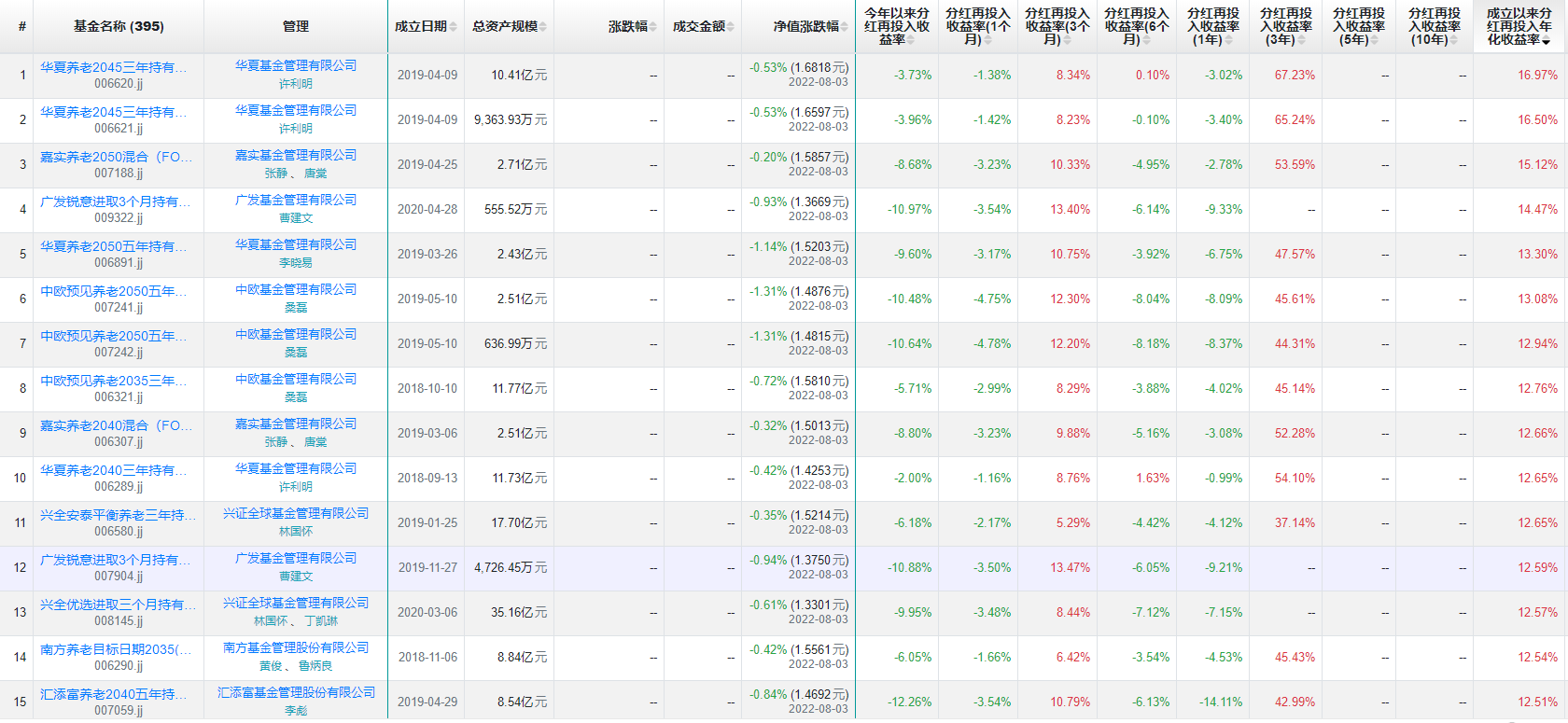
Task: Open 南方基金管理股份有限公司 link
Action: coord(296,647)
